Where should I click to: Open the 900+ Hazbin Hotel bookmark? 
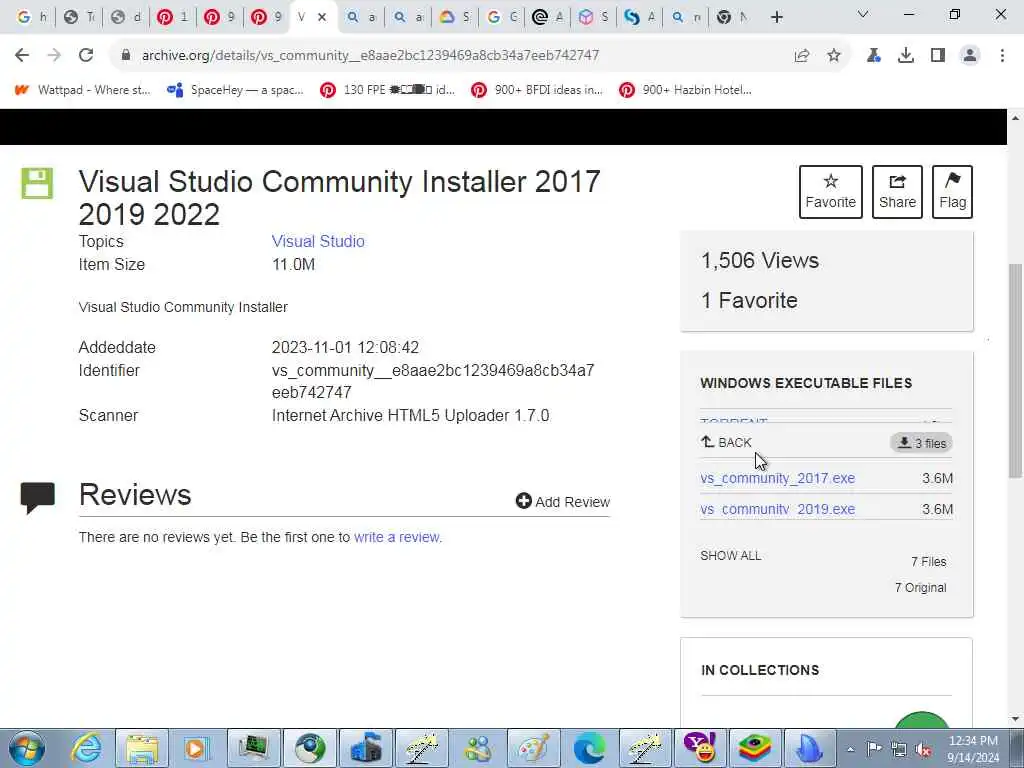click(686, 90)
